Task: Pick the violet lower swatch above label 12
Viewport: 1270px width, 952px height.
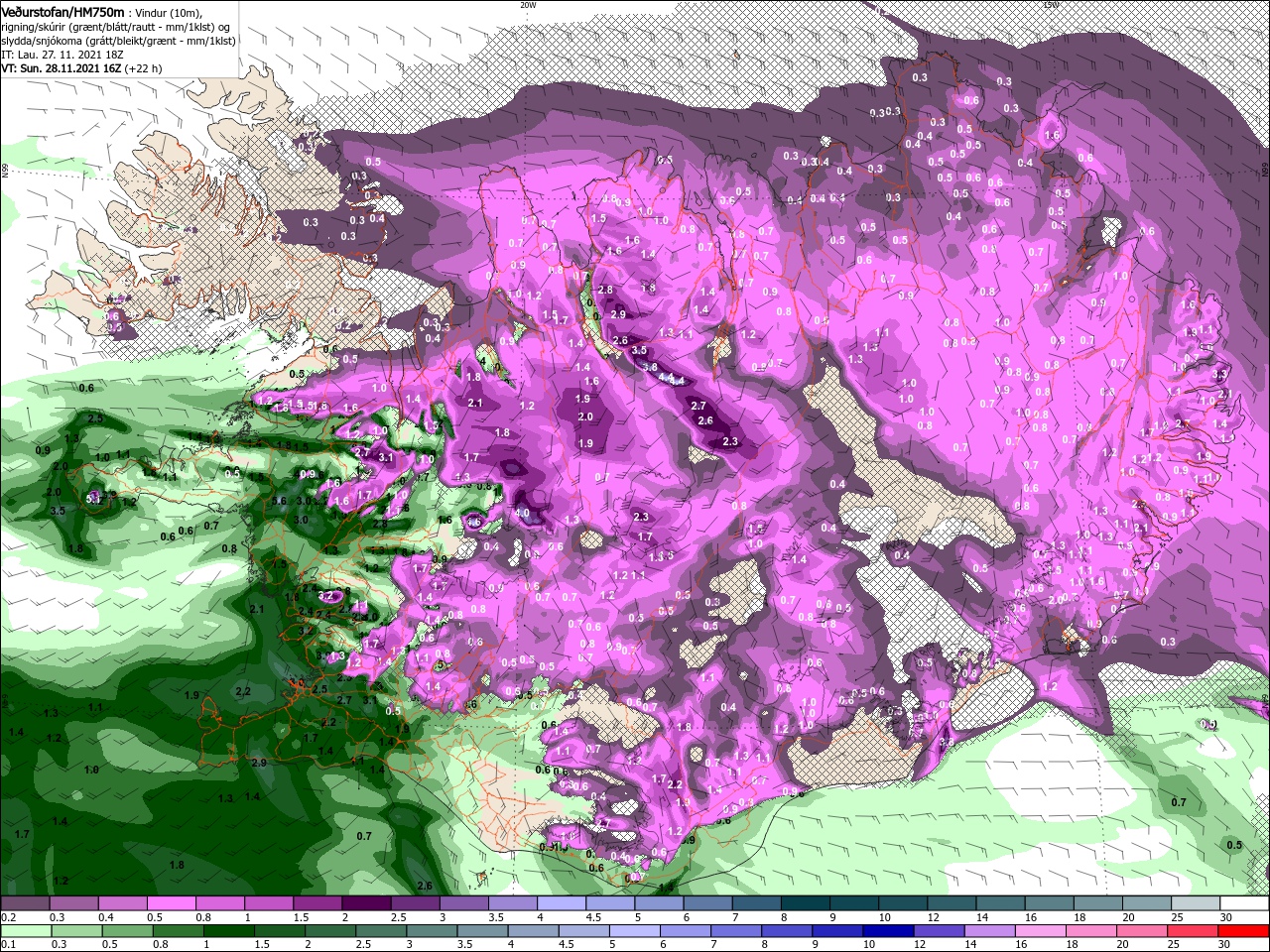Action: 939,931
